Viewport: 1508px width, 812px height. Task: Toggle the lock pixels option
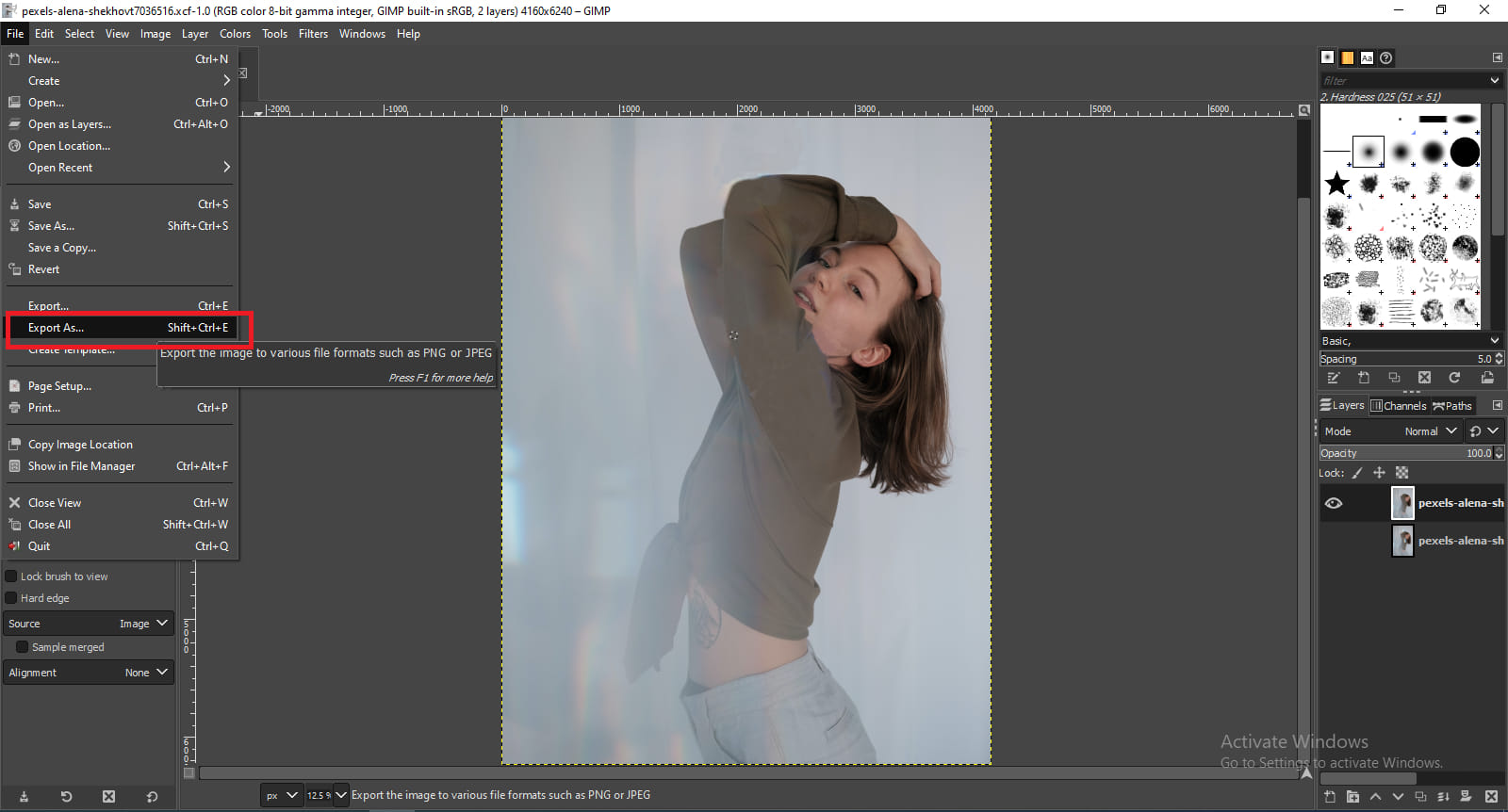1357,473
